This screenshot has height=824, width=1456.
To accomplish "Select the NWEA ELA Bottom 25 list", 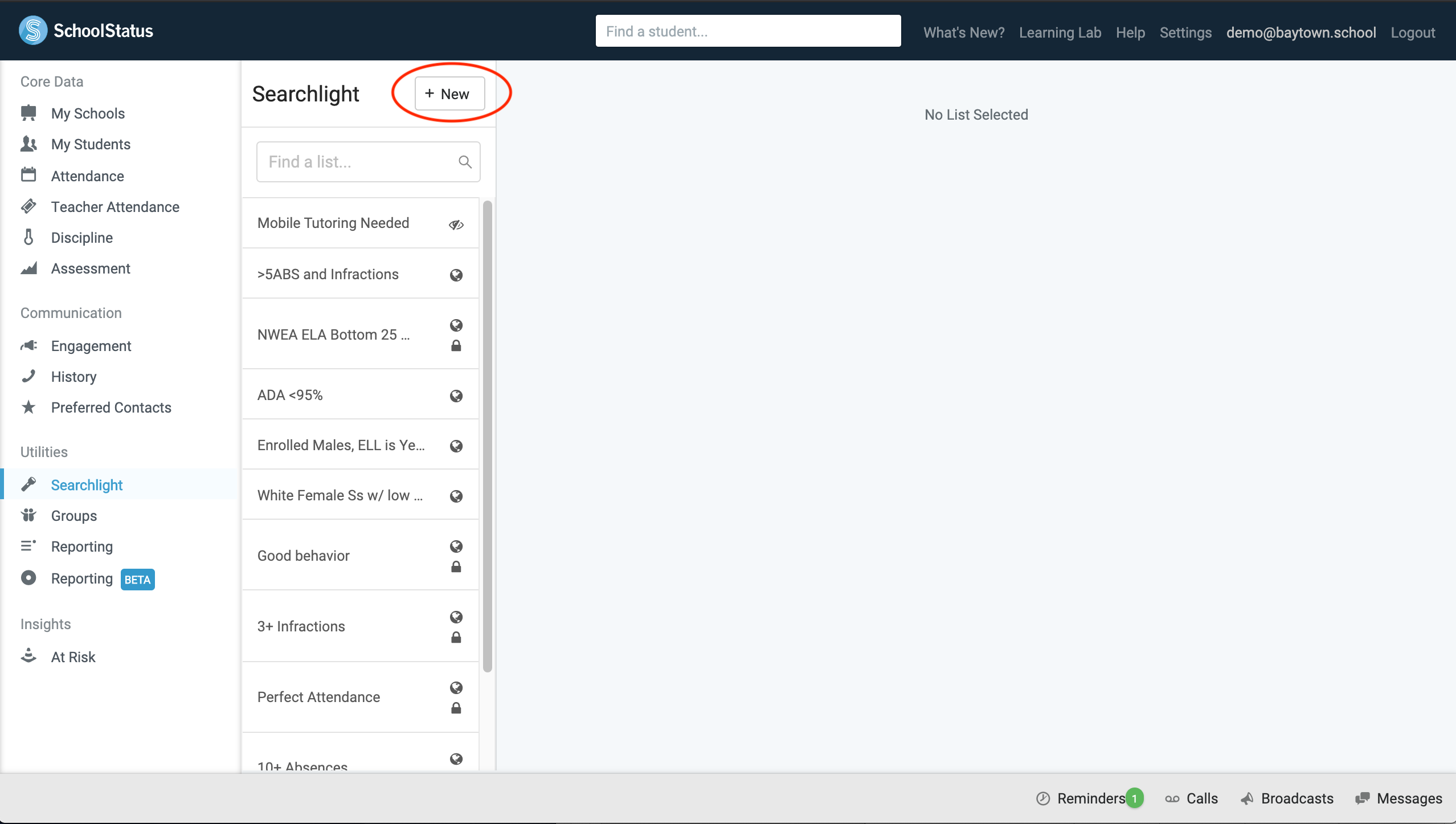I will click(x=361, y=334).
